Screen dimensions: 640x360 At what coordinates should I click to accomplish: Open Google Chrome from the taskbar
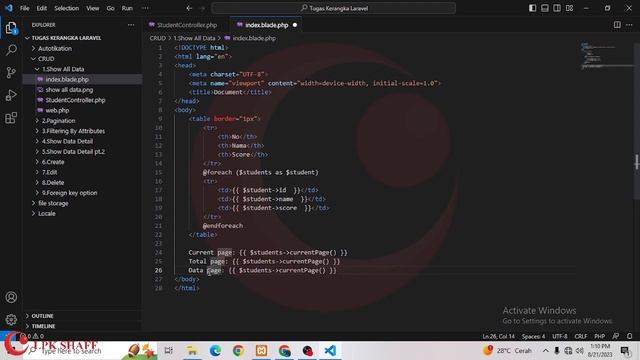238,350
